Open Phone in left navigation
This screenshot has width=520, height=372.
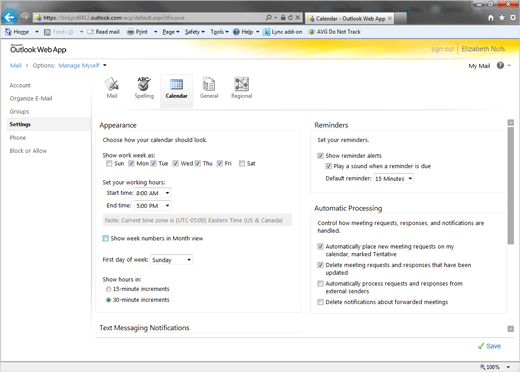(x=18, y=138)
